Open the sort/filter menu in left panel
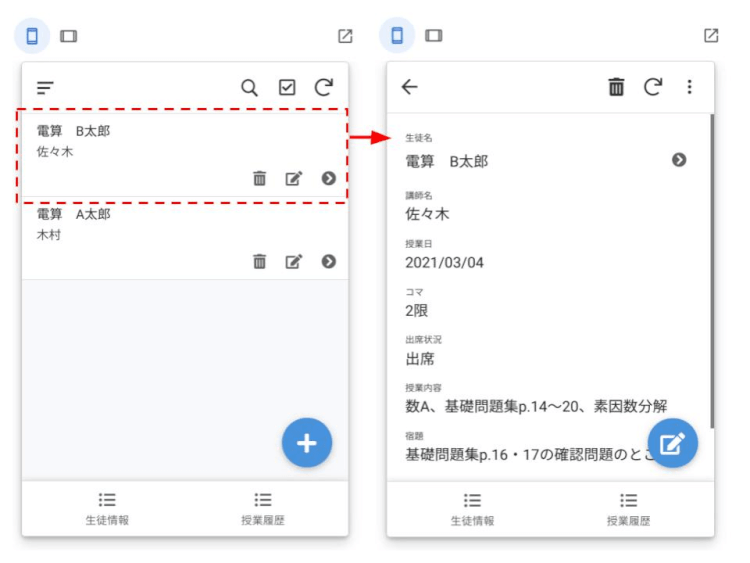 tap(45, 88)
